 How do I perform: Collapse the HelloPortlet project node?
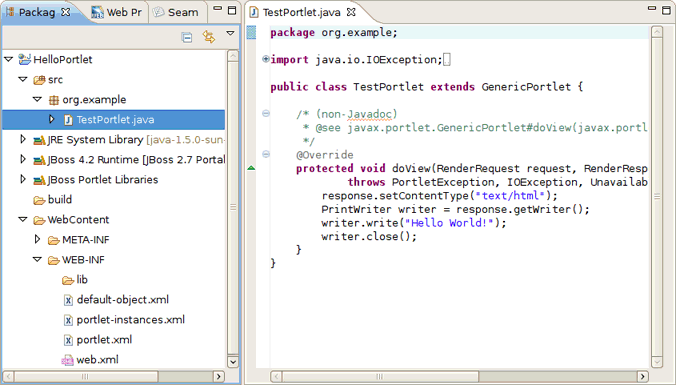pos(9,59)
